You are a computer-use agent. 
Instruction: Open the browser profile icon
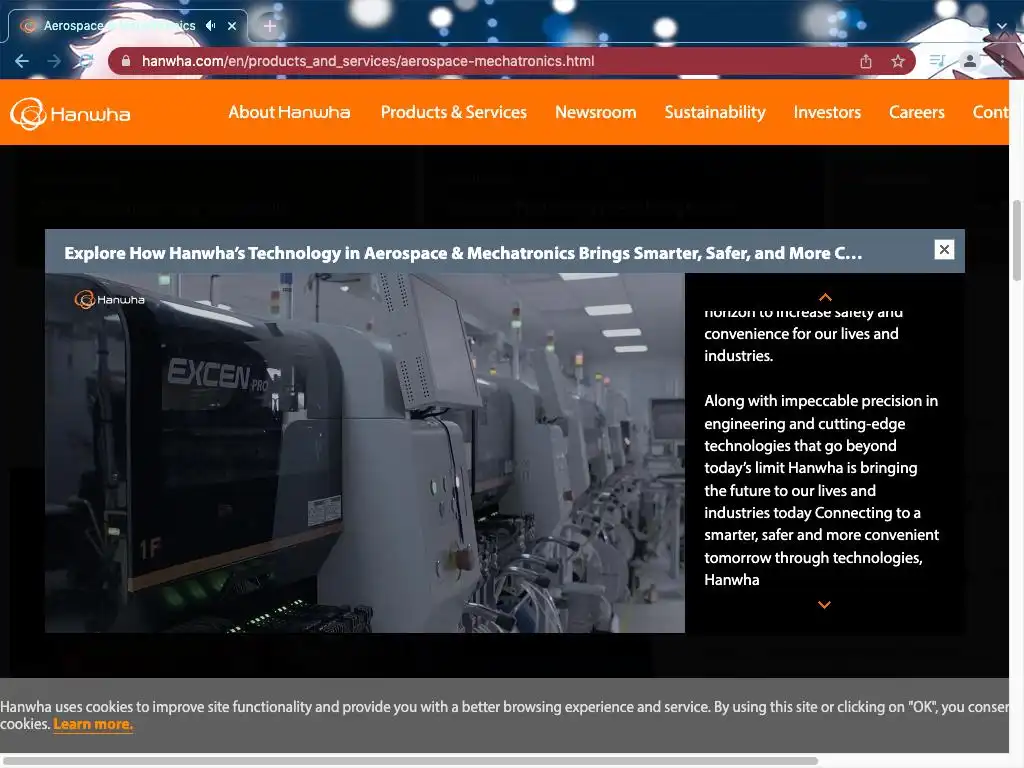(970, 61)
